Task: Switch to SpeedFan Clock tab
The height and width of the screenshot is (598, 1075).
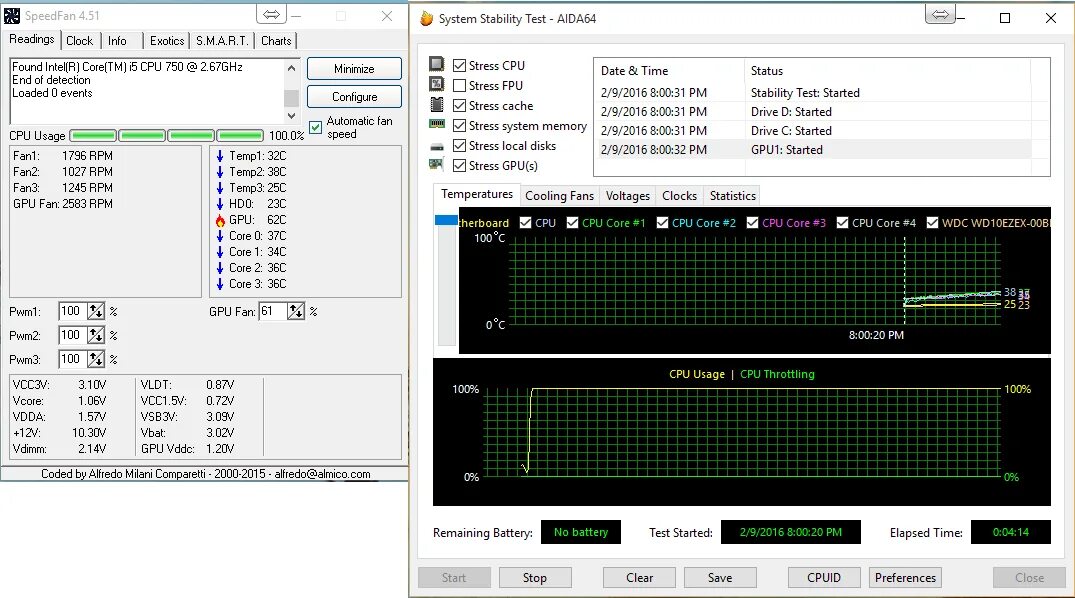Action: point(80,41)
